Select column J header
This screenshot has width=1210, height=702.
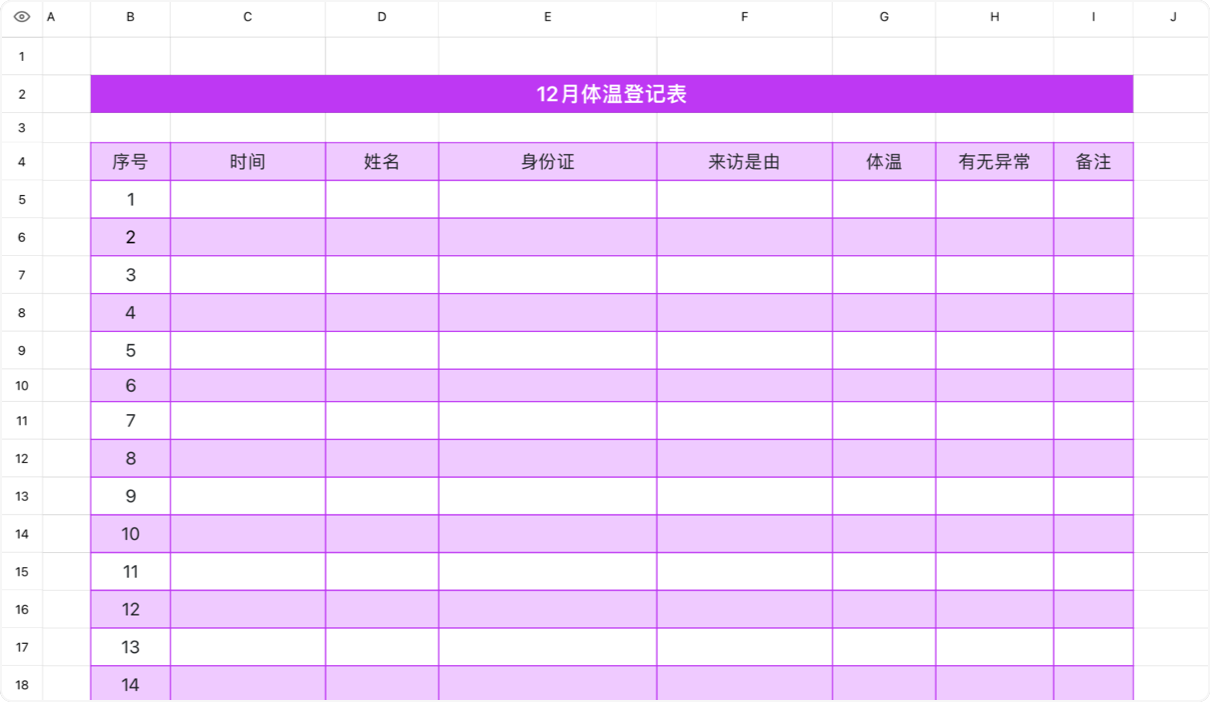1172,17
